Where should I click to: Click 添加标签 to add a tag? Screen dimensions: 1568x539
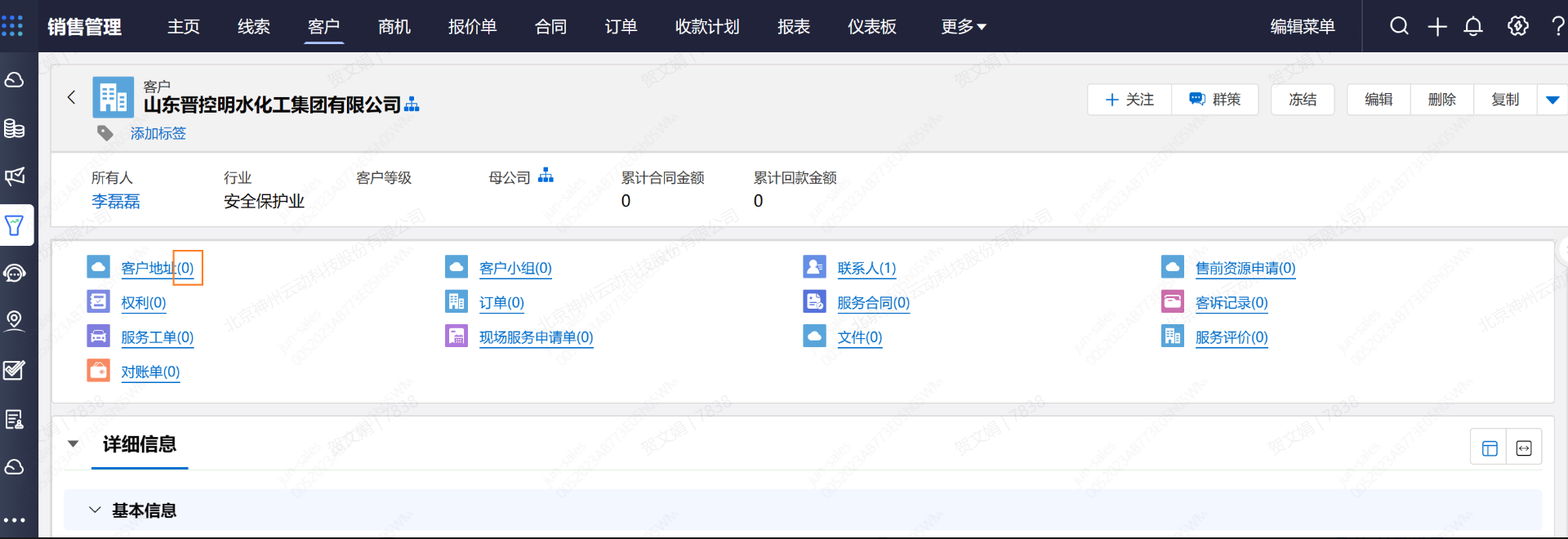(158, 133)
